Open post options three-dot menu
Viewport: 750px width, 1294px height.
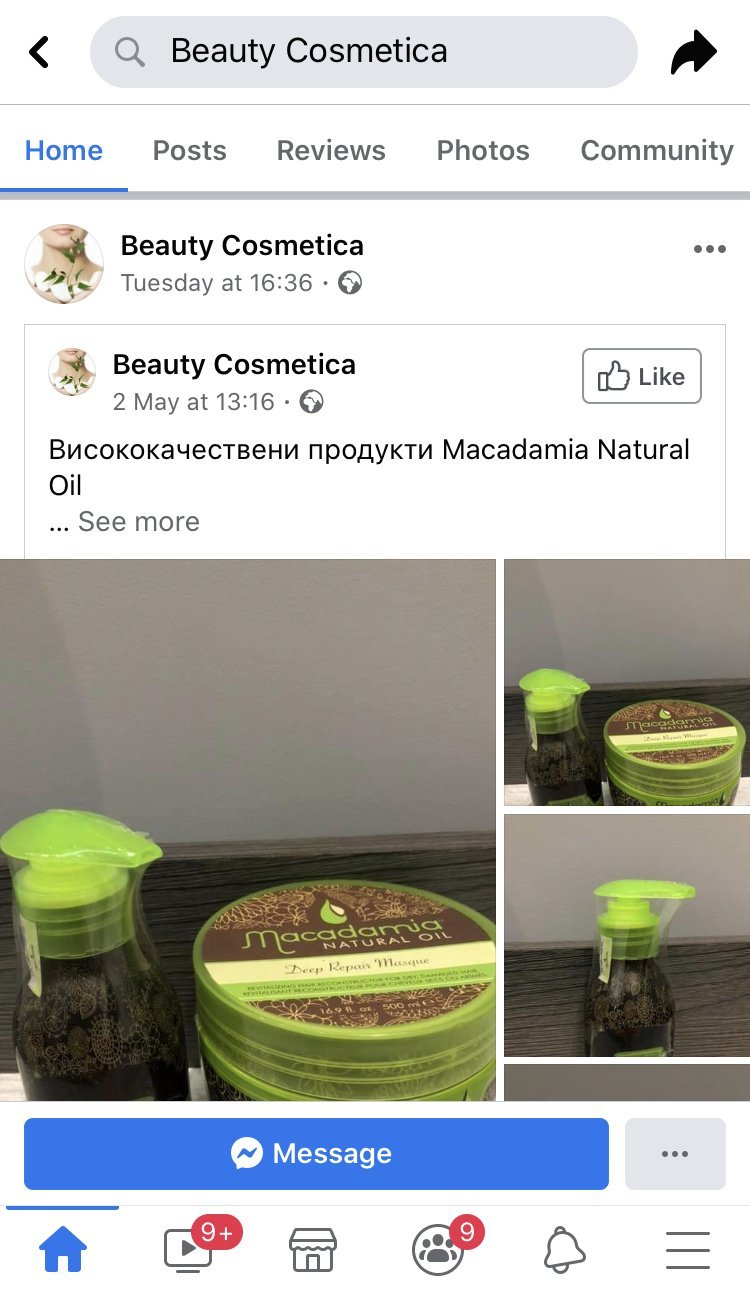coord(710,249)
